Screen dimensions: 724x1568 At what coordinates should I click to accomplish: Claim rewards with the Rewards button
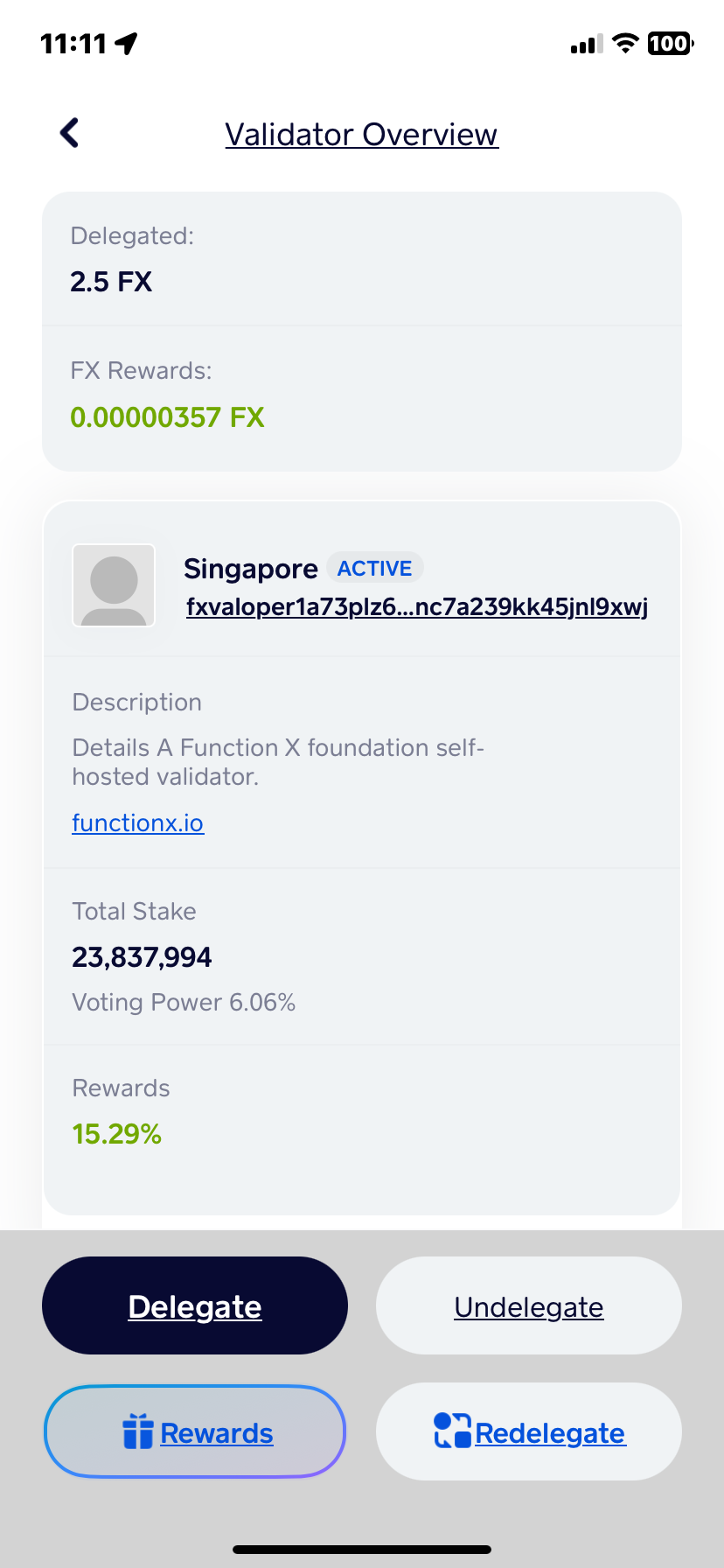coord(195,1431)
